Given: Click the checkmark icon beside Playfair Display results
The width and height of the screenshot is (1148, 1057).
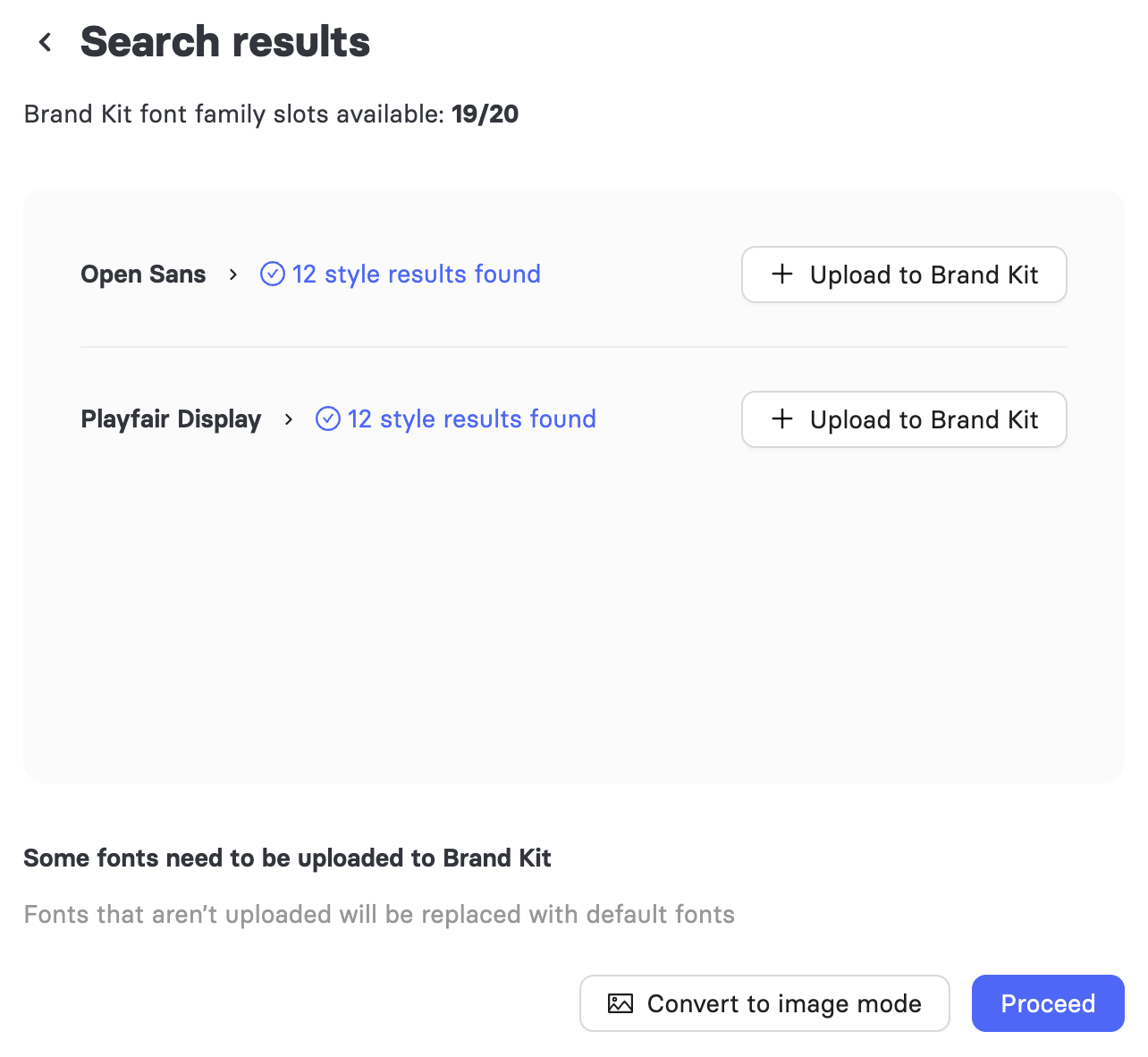Looking at the screenshot, I should 328,419.
